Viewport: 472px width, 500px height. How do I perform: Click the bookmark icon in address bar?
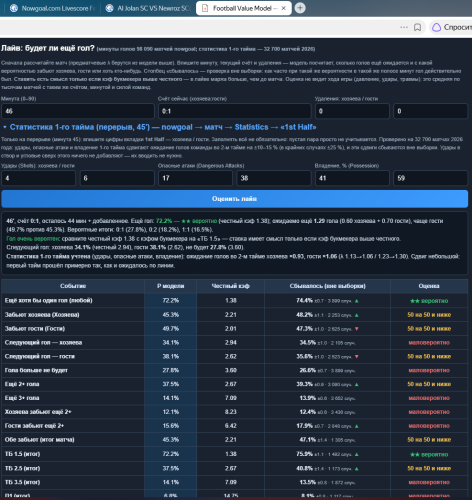(x=417, y=27)
